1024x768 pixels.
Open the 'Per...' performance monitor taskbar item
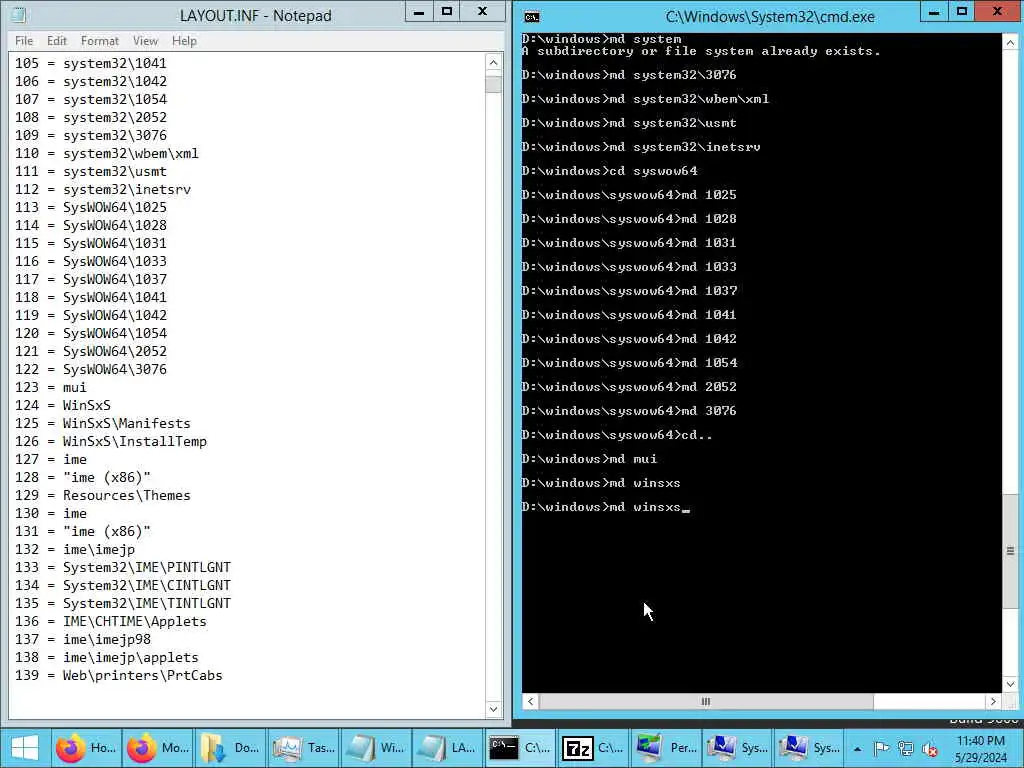tap(665, 748)
